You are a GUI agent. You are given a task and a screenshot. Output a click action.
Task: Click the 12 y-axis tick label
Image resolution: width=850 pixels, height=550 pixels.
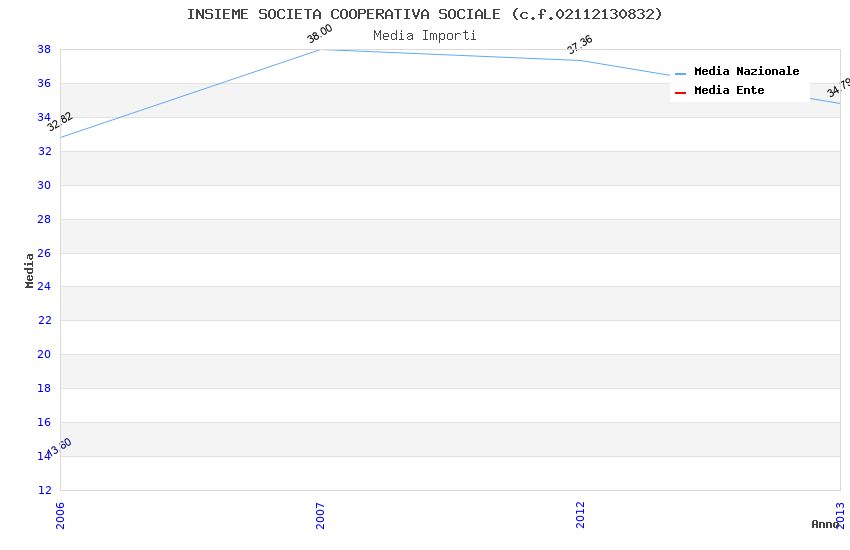(44, 490)
